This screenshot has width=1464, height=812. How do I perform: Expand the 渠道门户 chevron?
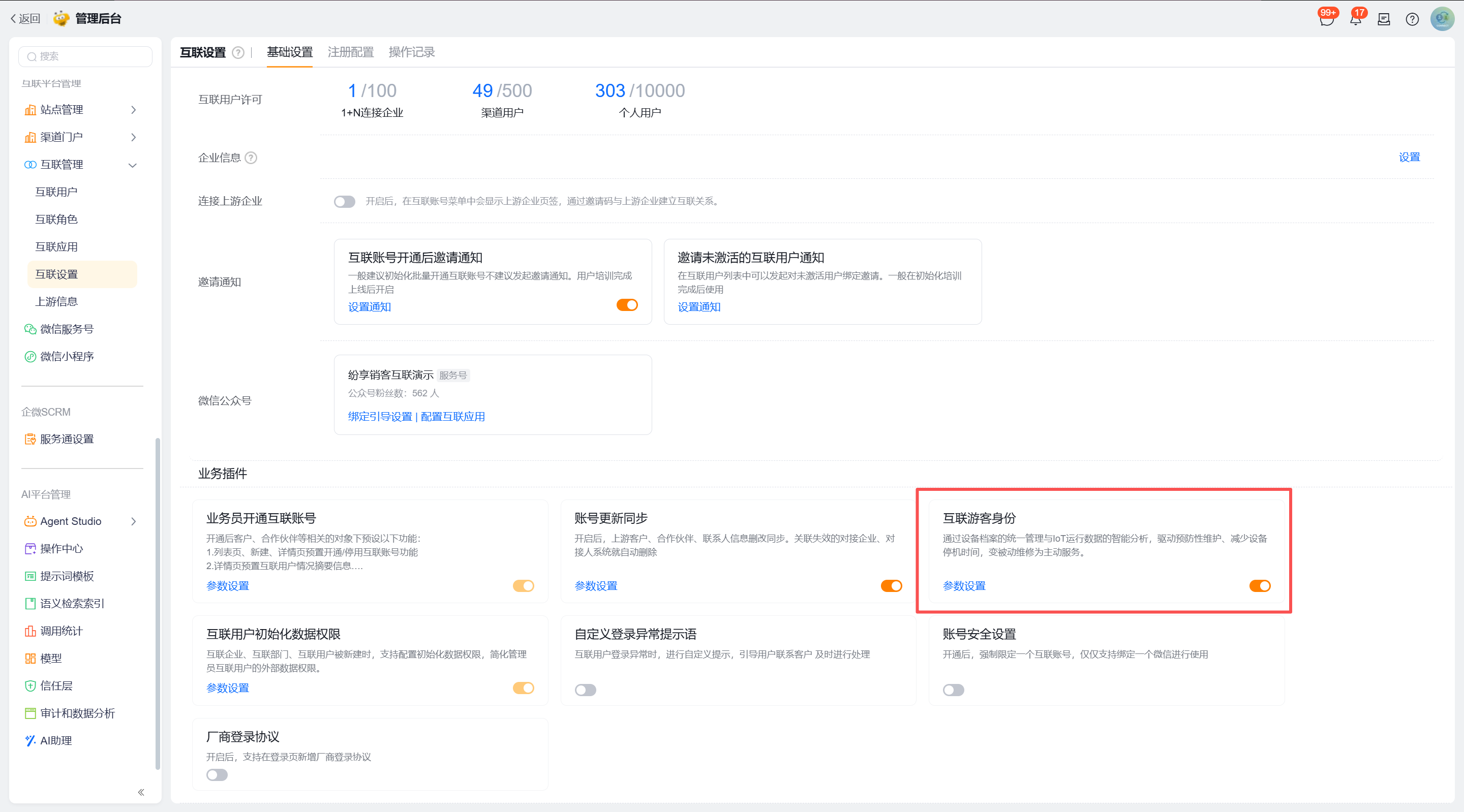tap(134, 137)
